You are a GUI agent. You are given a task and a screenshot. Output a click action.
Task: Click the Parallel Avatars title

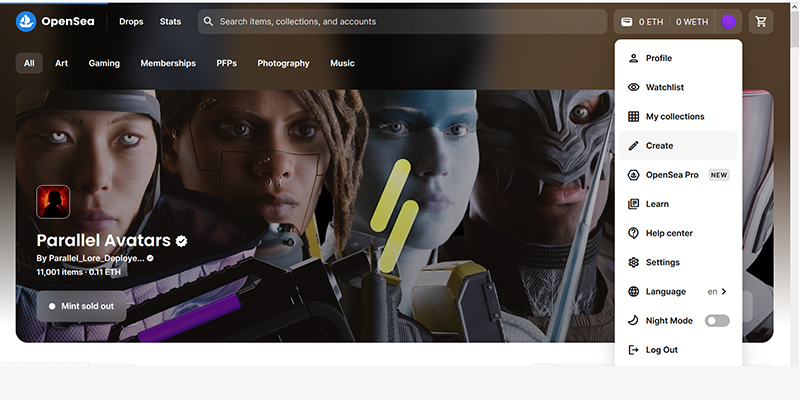pyautogui.click(x=104, y=240)
